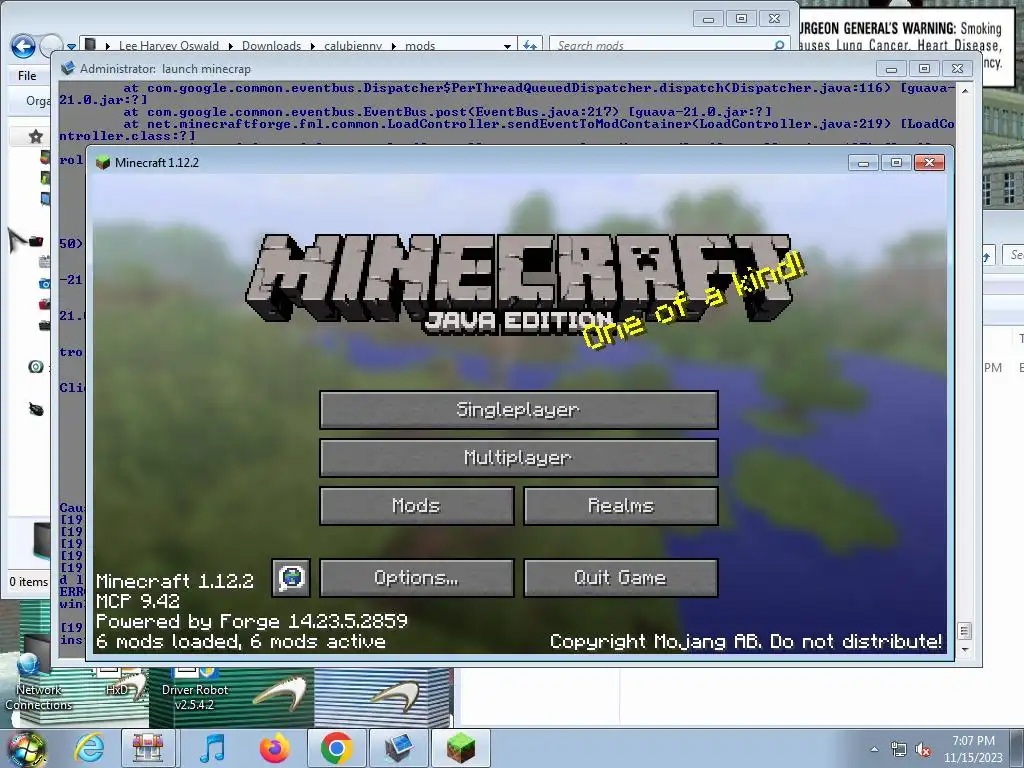The image size is (1024, 768).
Task: Open the Singleplayer menu in Minecraft
Action: (x=519, y=410)
